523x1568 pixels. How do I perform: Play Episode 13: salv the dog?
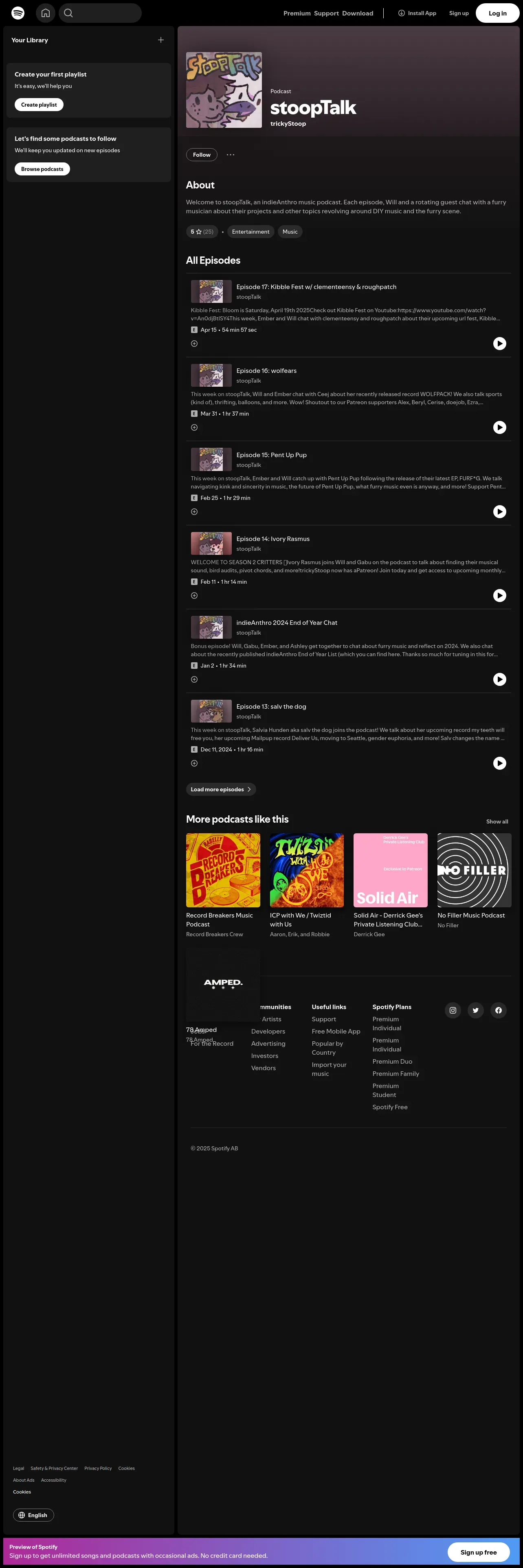pyautogui.click(x=500, y=764)
